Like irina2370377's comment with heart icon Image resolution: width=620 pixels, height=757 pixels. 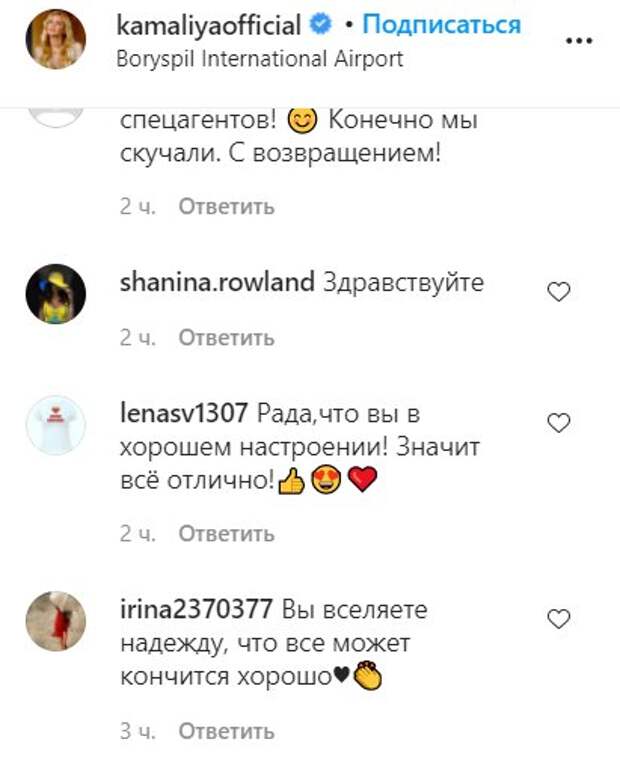(x=559, y=619)
